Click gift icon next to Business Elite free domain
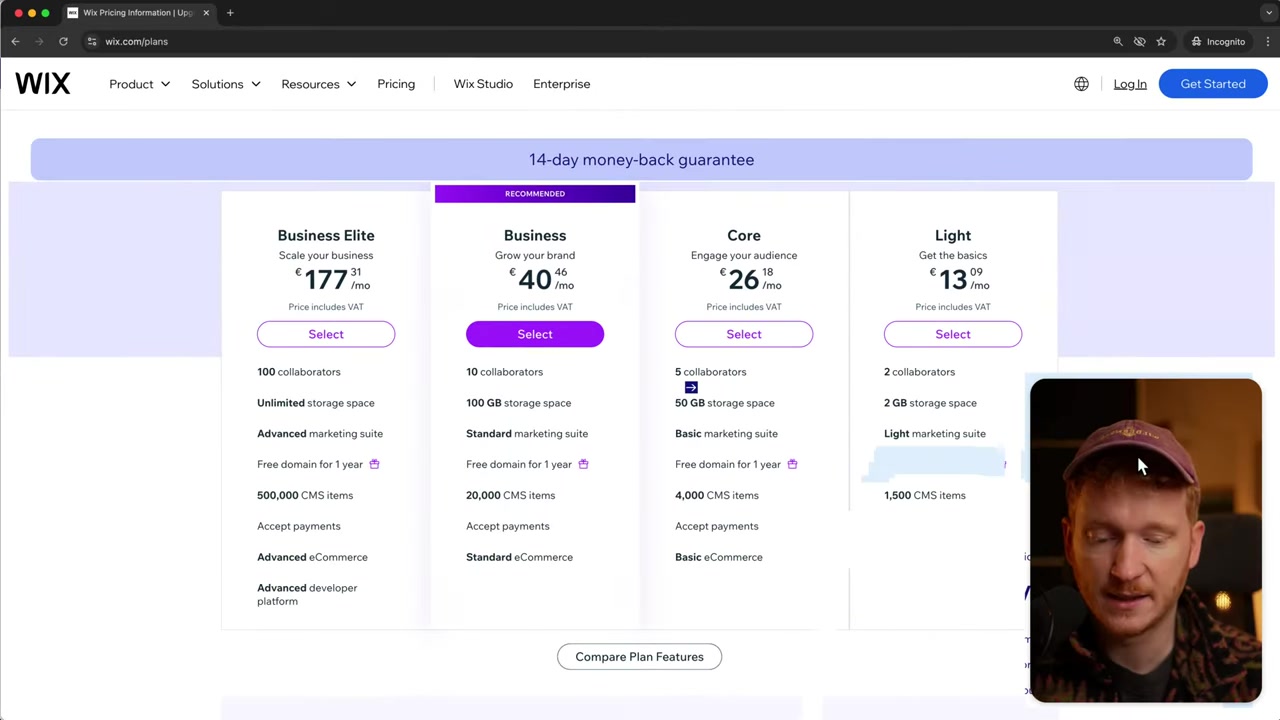1280x720 pixels. (x=374, y=464)
